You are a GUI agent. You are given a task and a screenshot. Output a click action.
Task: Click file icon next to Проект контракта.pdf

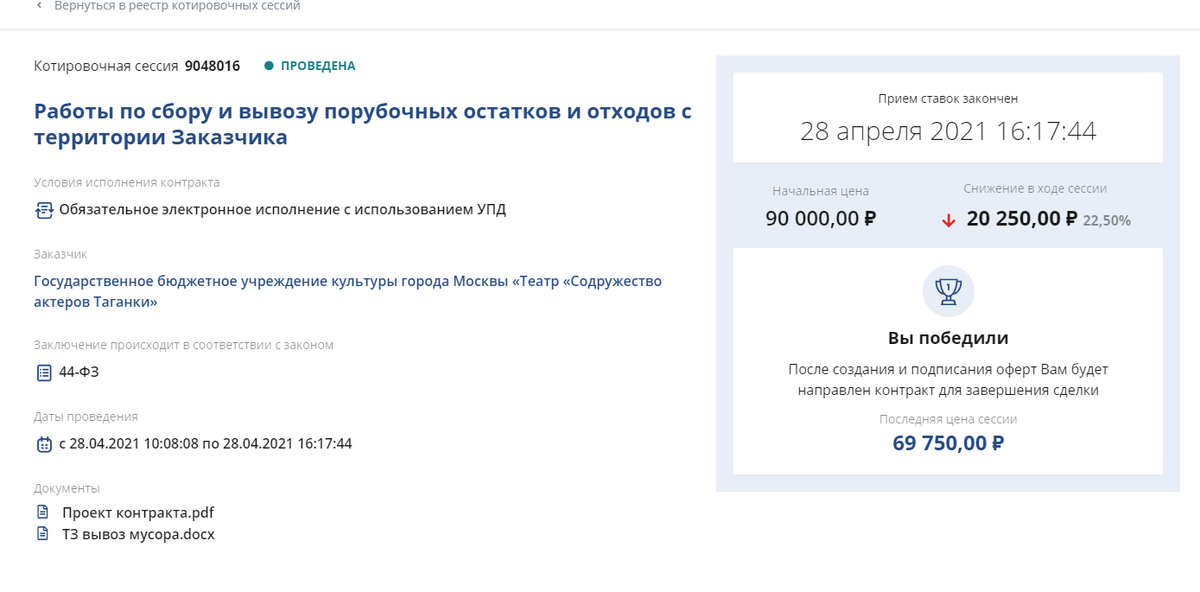click(42, 512)
